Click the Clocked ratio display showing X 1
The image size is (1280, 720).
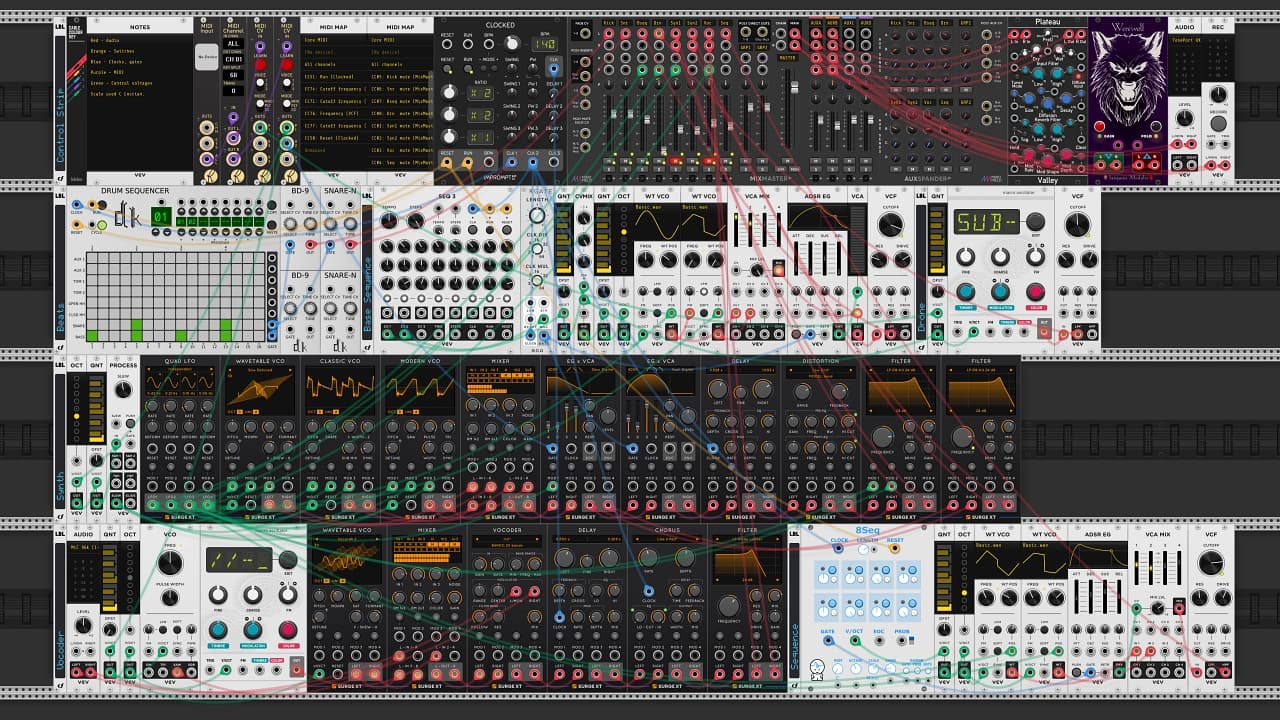coord(480,137)
